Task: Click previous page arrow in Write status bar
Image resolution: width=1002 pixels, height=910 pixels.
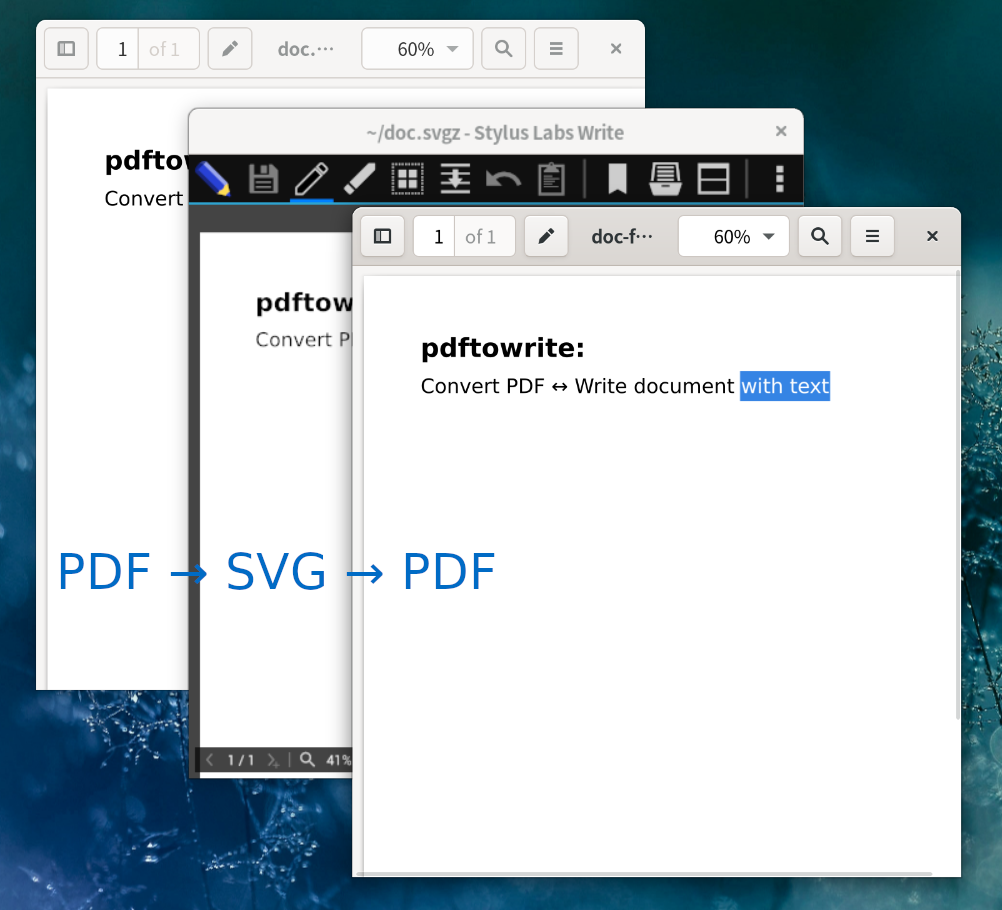Action: [210, 760]
